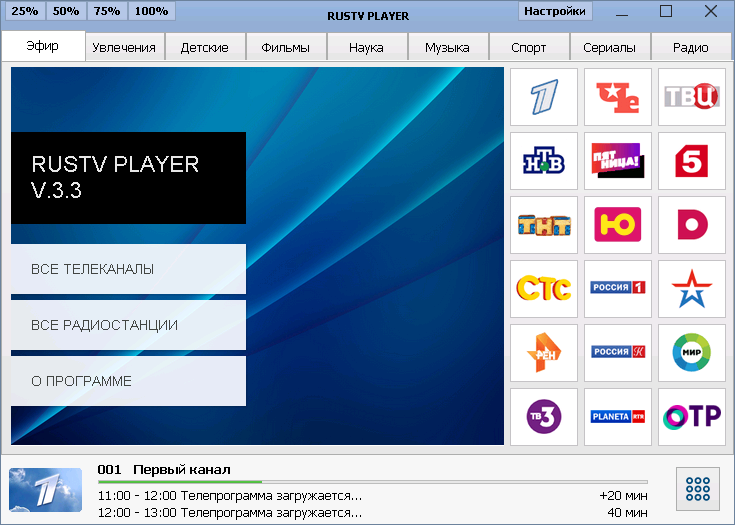Image resolution: width=735 pixels, height=525 pixels.
Task: Open the TVC channel logo tile
Action: coord(692,97)
